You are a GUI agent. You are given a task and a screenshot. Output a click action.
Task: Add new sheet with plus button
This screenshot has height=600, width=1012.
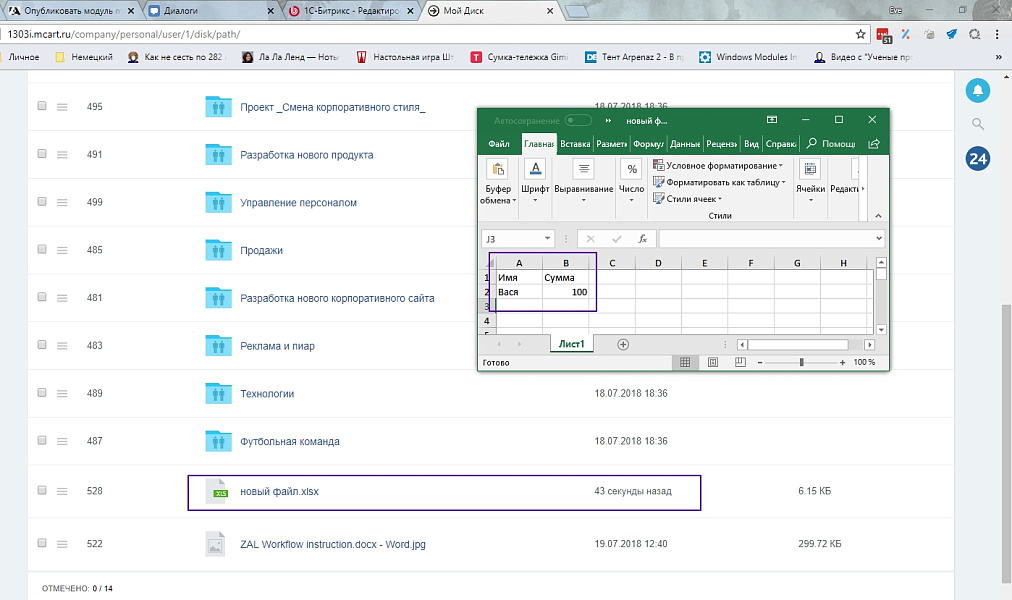click(624, 343)
